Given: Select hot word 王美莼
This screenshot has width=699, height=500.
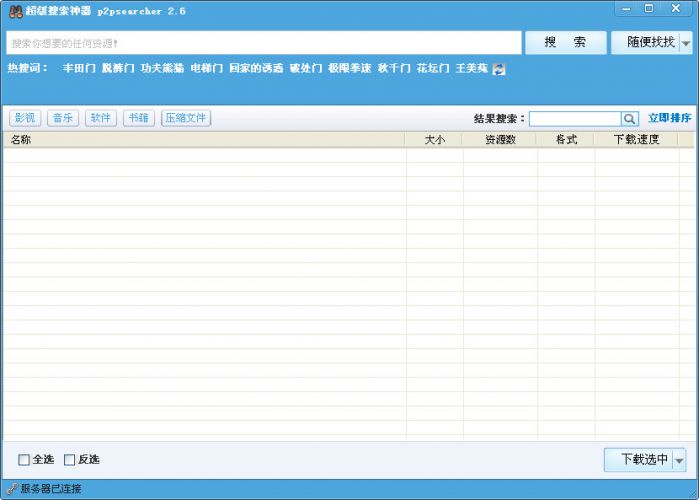Looking at the screenshot, I should coord(472,68).
